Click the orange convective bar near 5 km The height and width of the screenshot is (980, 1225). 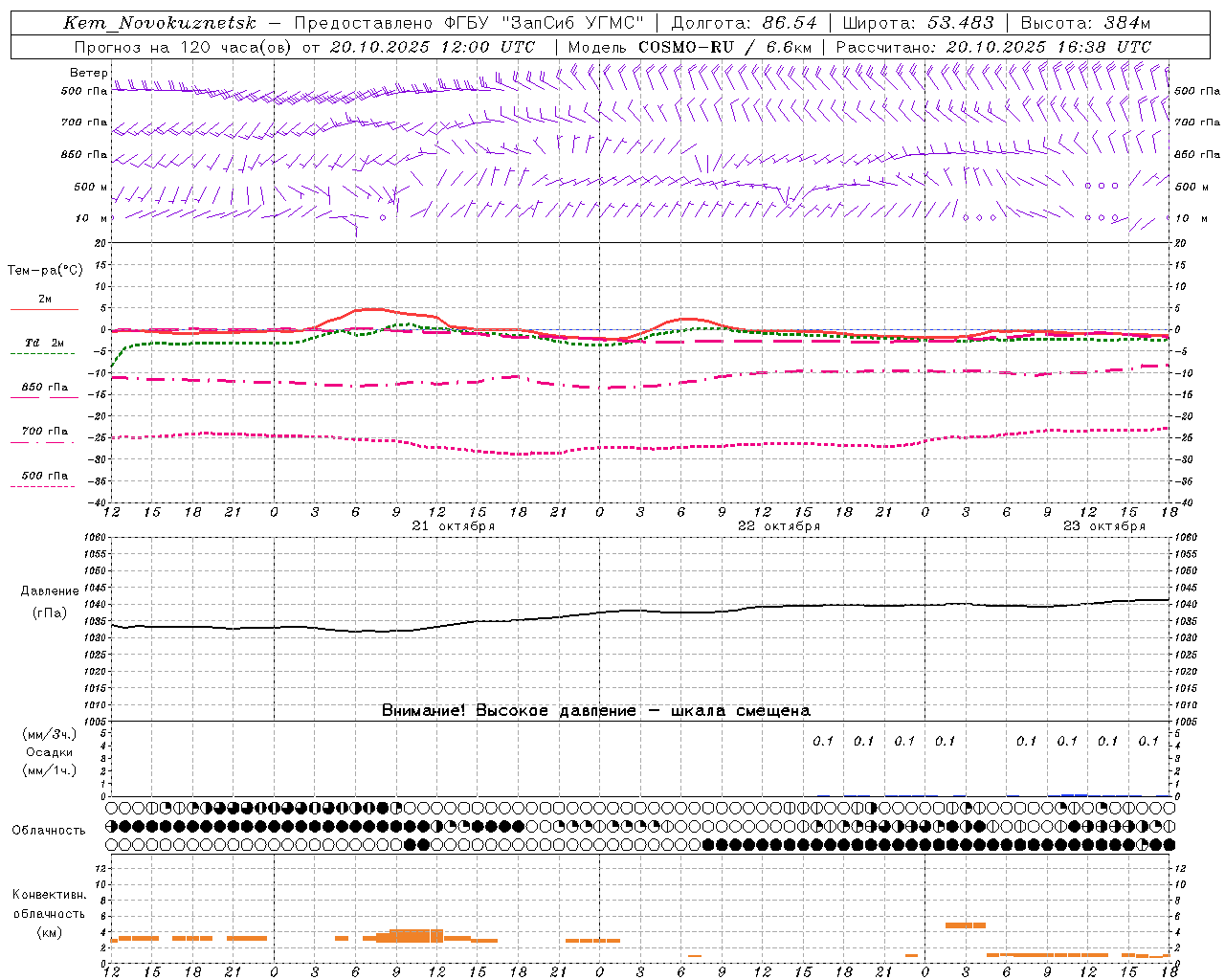[966, 924]
